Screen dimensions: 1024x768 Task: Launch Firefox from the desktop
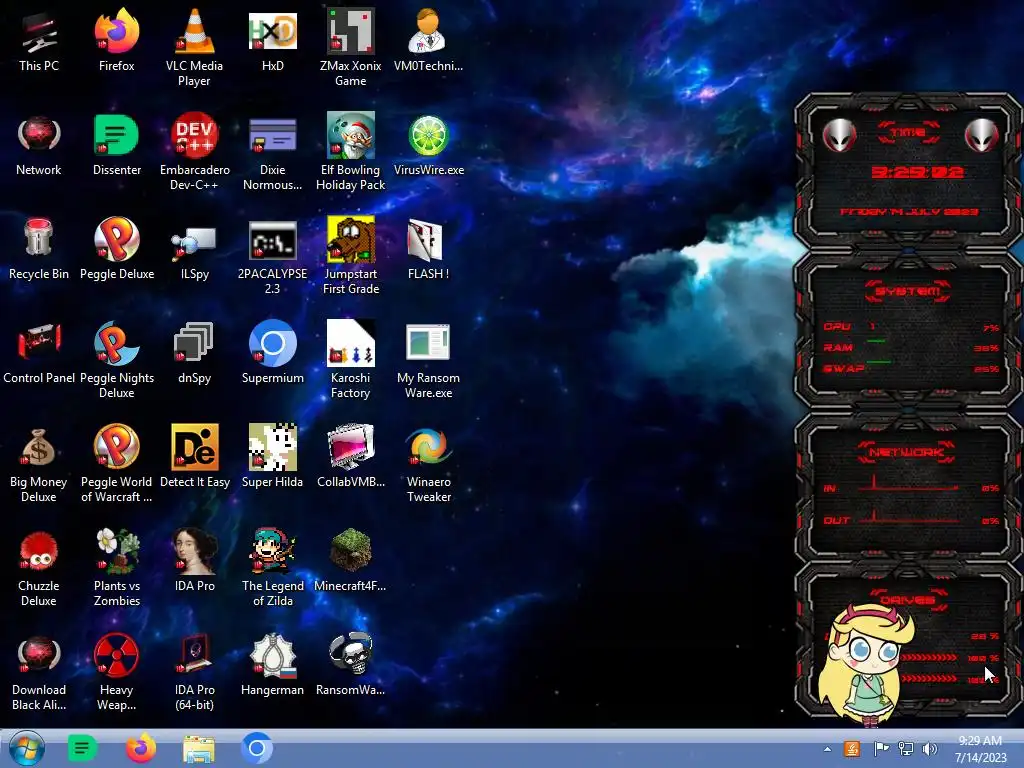(116, 31)
